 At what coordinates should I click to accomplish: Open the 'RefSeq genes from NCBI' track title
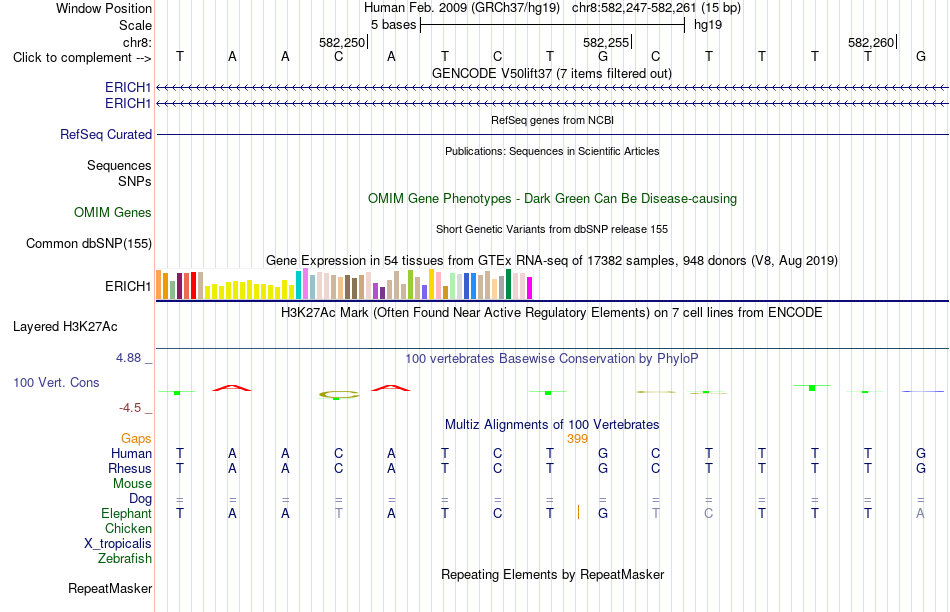coord(552,120)
